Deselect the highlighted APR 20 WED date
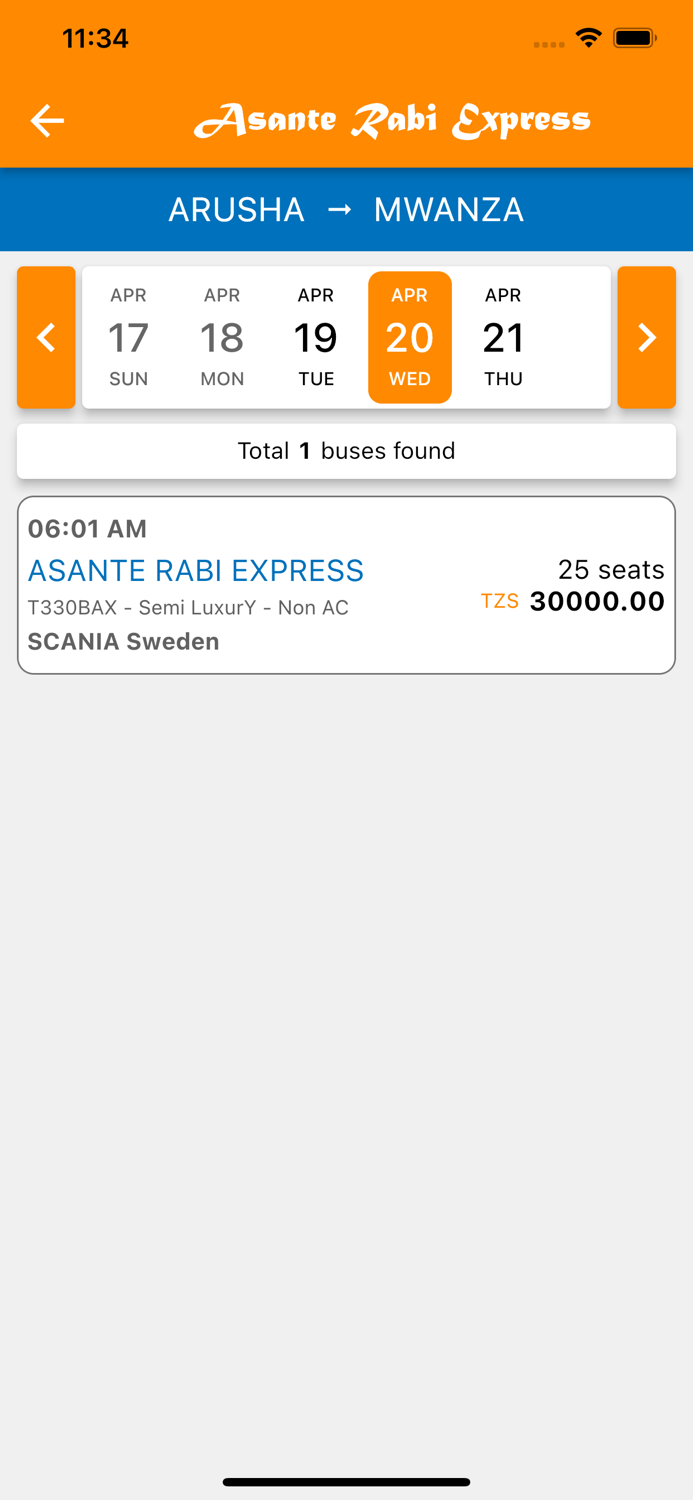The width and height of the screenshot is (693, 1500). coord(410,337)
